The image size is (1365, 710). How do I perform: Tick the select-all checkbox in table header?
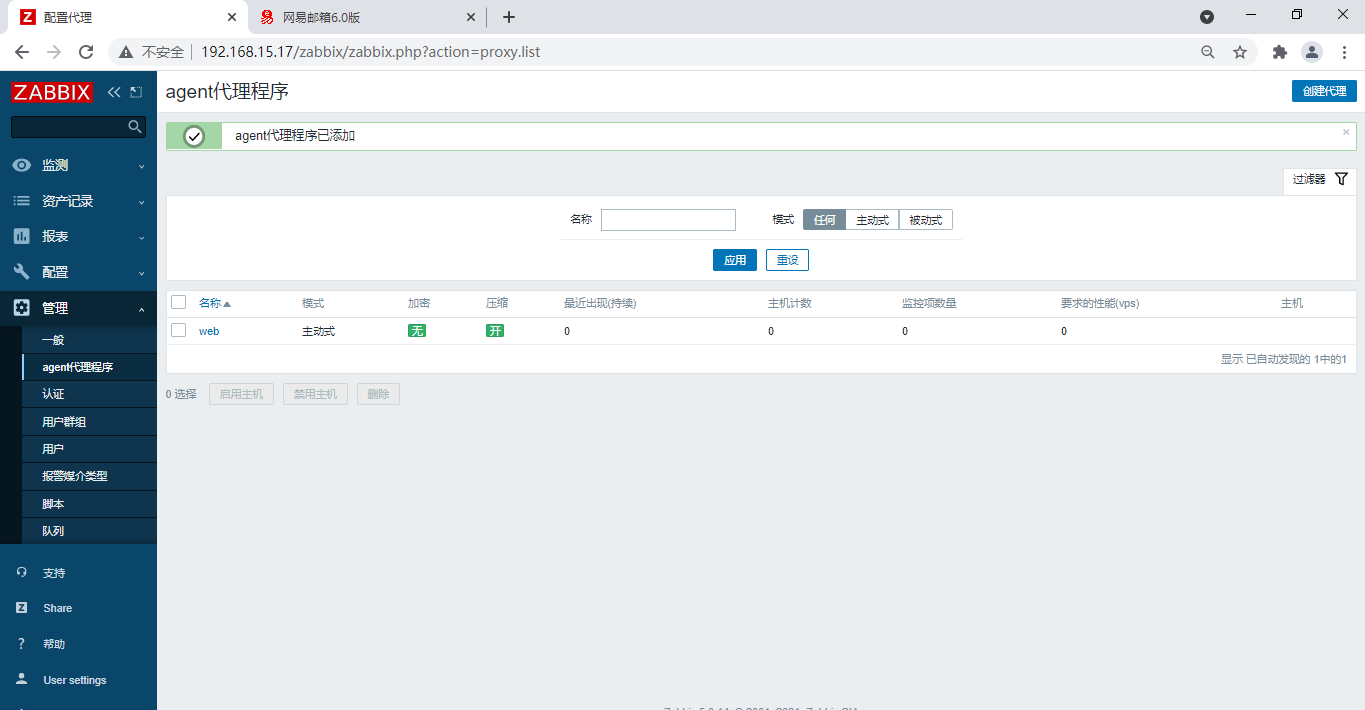(x=179, y=302)
